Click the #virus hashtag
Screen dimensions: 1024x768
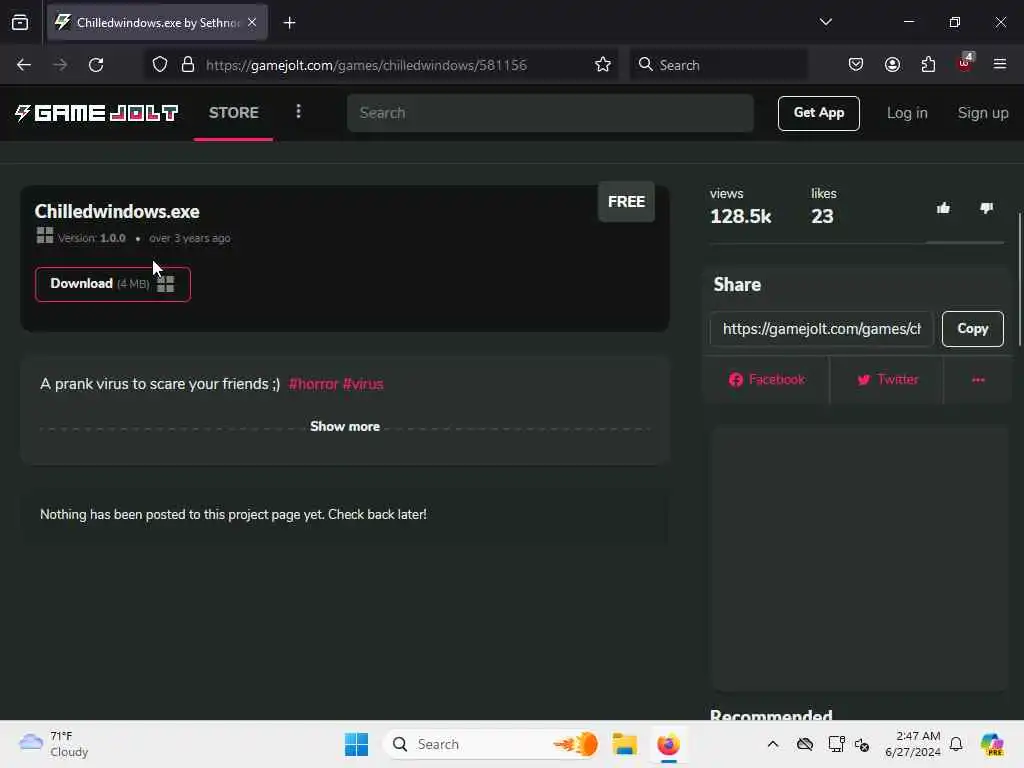point(363,384)
